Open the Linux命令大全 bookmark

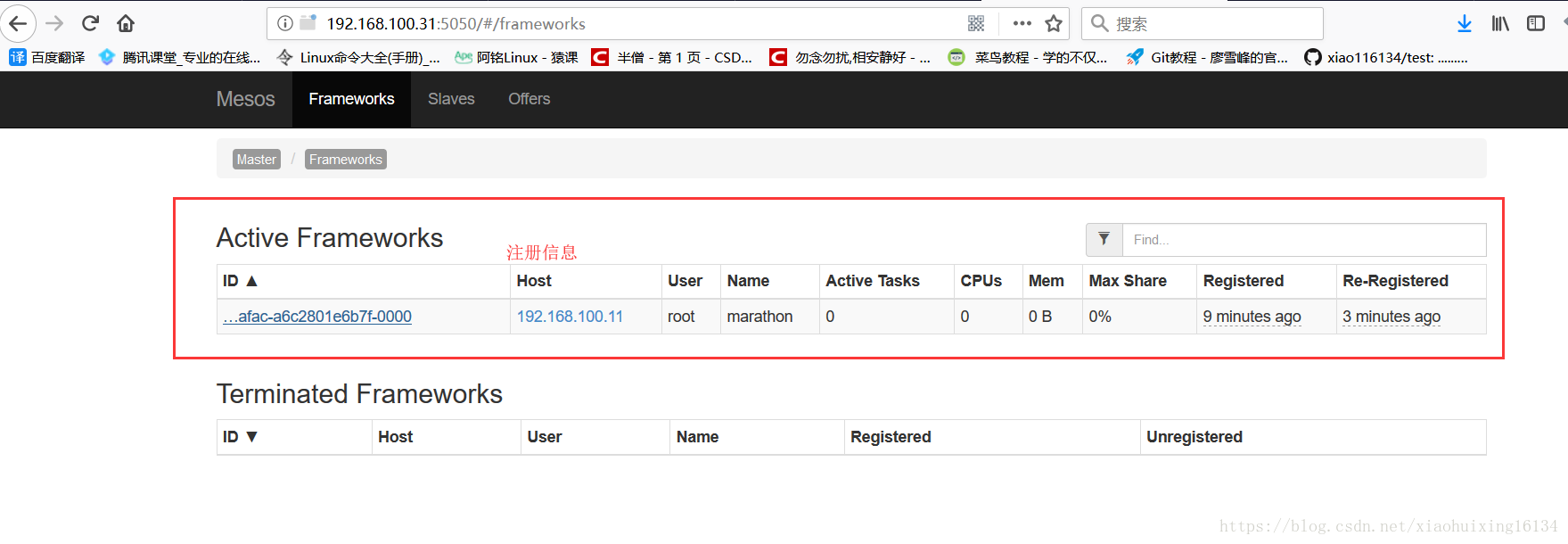tap(358, 57)
